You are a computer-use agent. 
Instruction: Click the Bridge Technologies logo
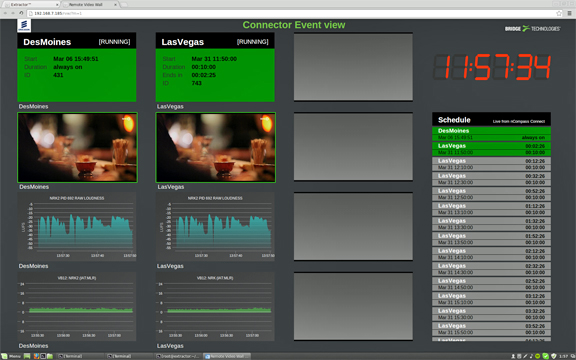pos(532,28)
